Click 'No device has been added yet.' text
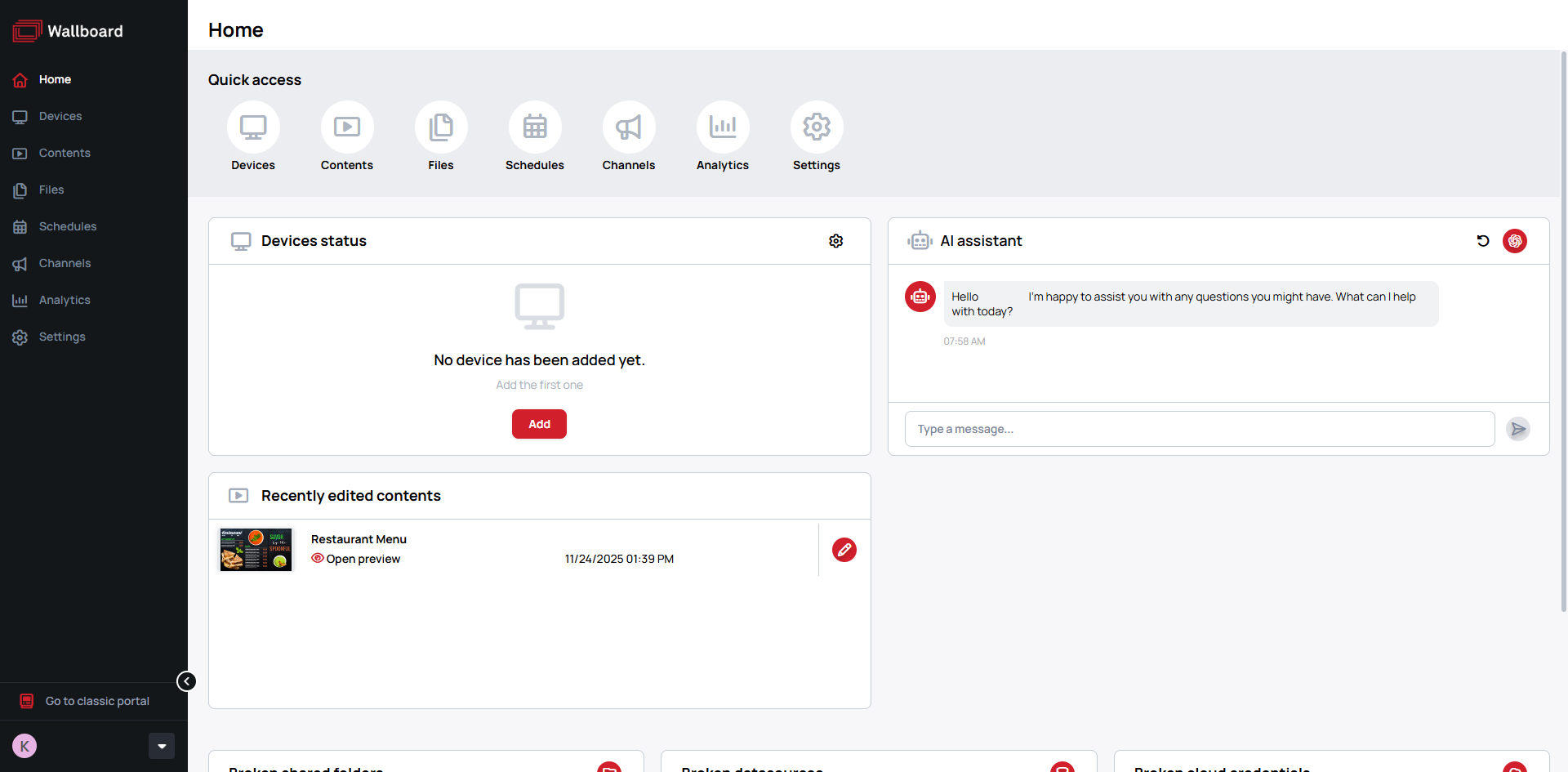This screenshot has width=1568, height=772. (x=539, y=360)
